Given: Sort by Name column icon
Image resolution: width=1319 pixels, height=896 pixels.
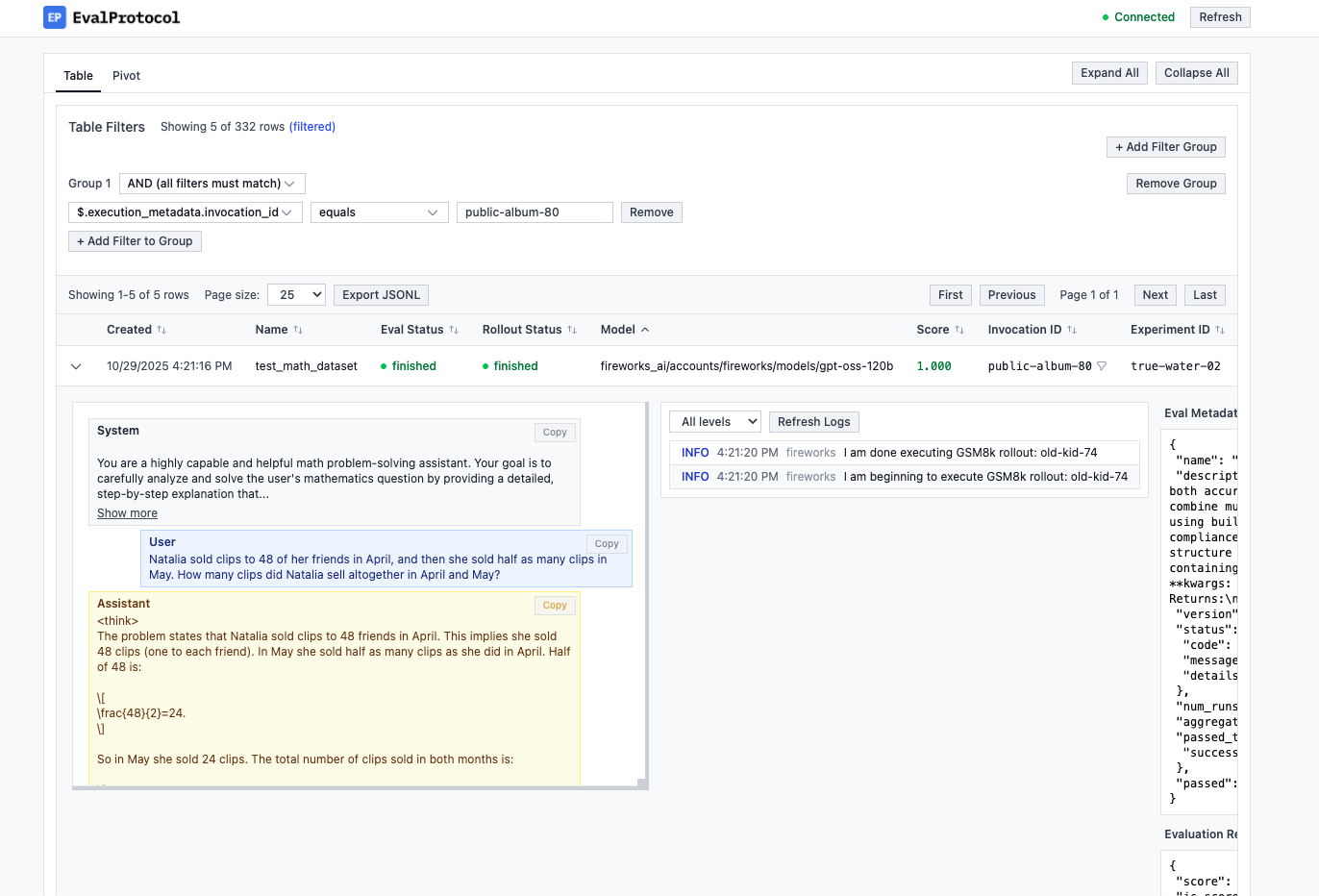Looking at the screenshot, I should (x=298, y=330).
